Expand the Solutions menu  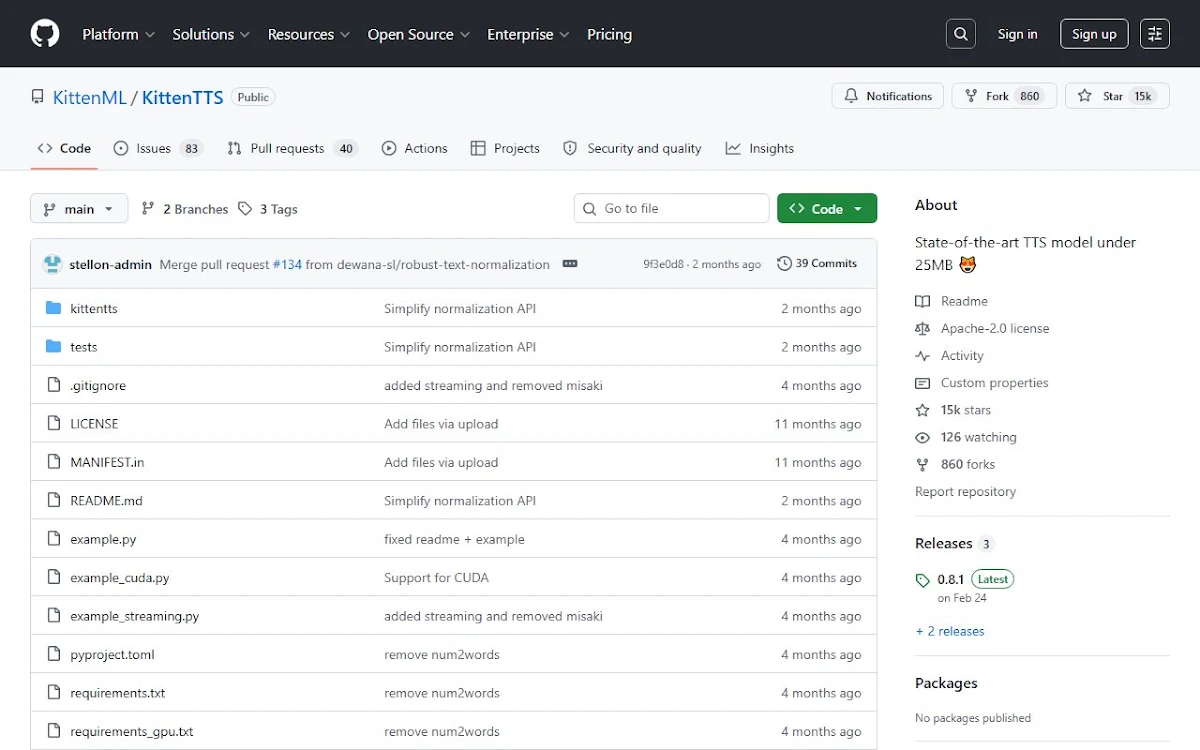211,34
